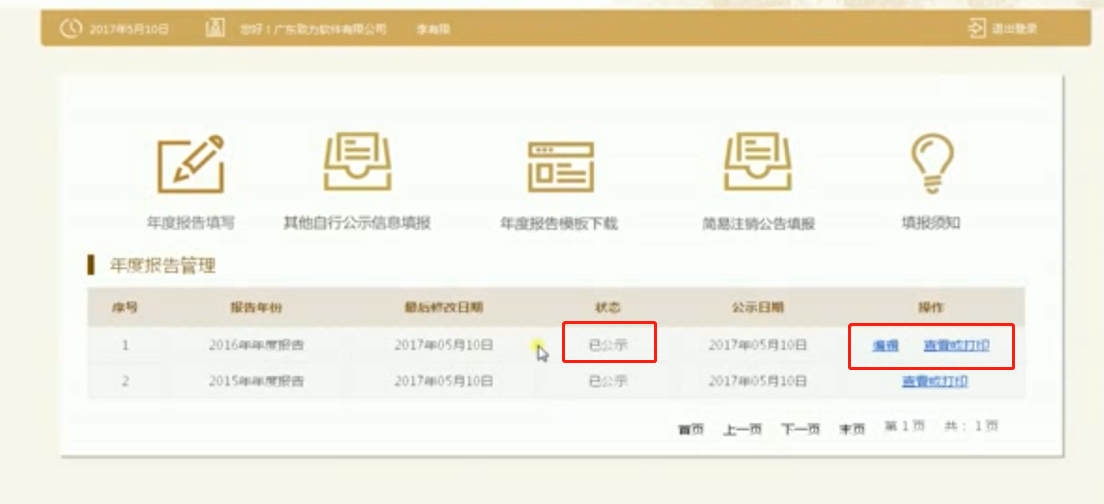Open the 填报须知 text label
Screen dimensions: 1104x504
tap(930, 223)
